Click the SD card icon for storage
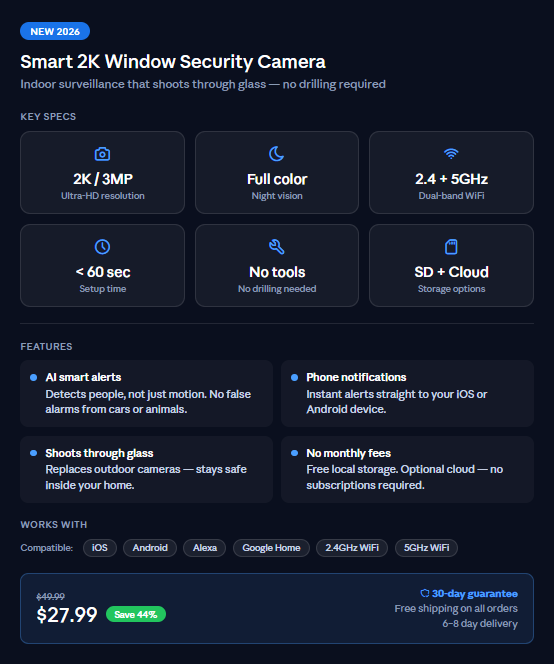The image size is (554, 664). click(x=451, y=247)
